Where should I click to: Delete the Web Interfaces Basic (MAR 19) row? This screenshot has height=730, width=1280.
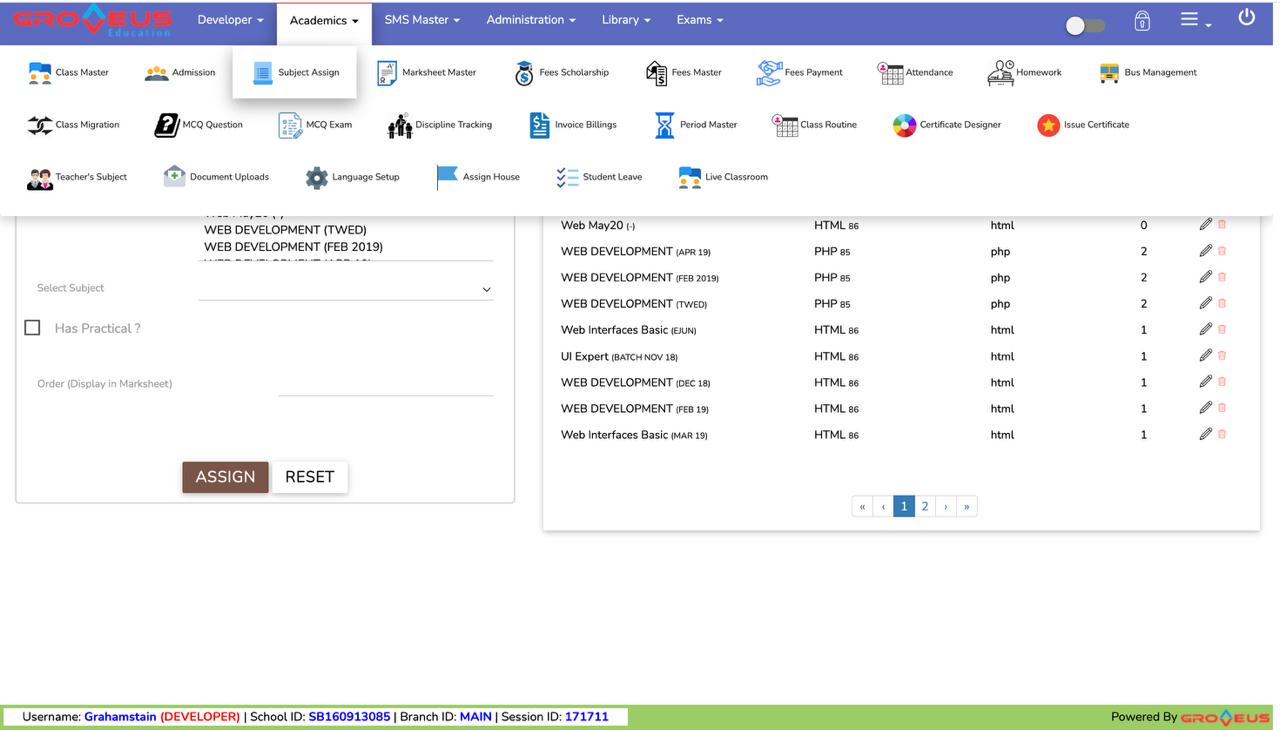[x=1222, y=434]
